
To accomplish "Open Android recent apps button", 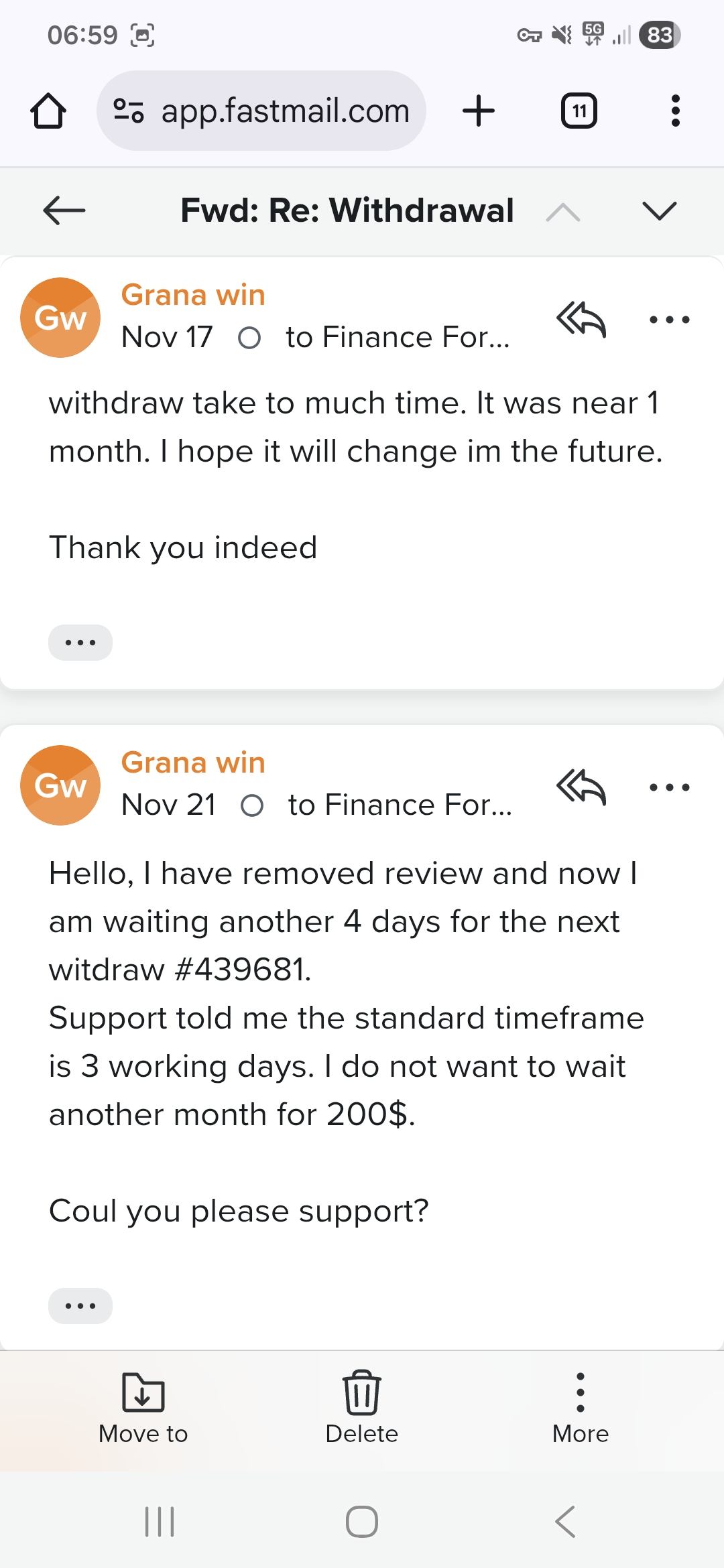I will tap(160, 1522).
